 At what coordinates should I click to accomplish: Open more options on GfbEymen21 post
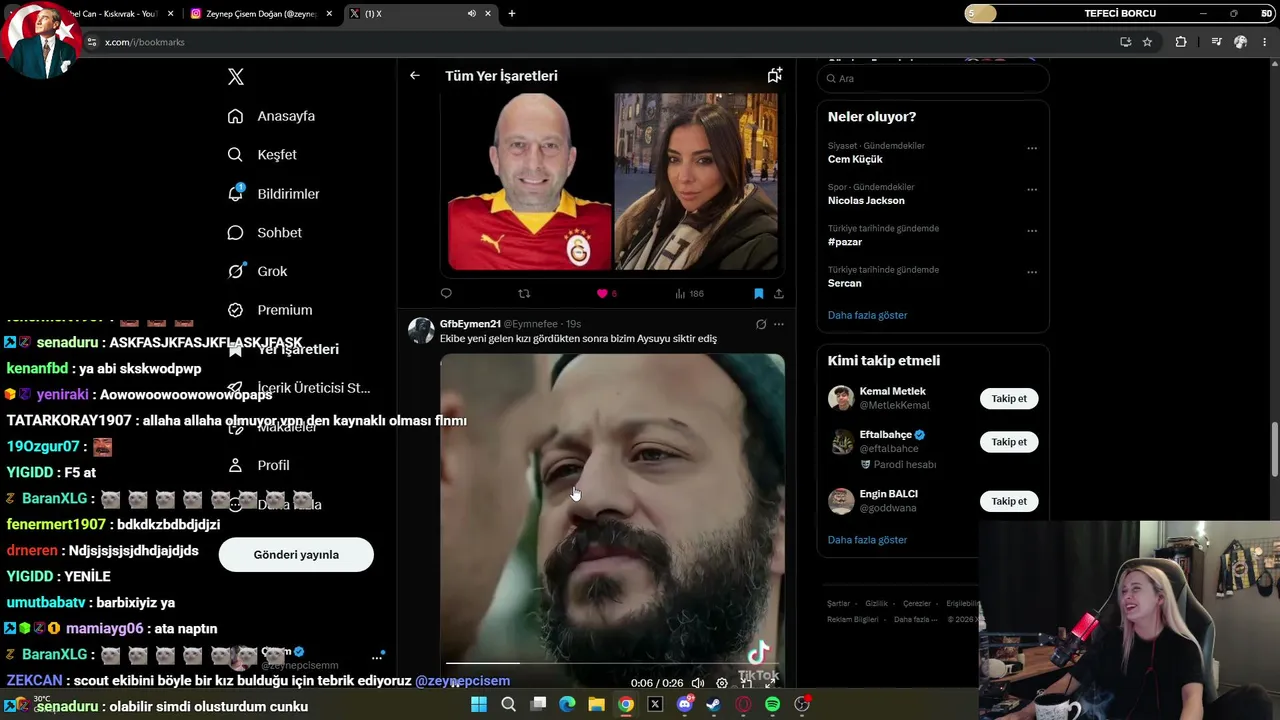779,324
